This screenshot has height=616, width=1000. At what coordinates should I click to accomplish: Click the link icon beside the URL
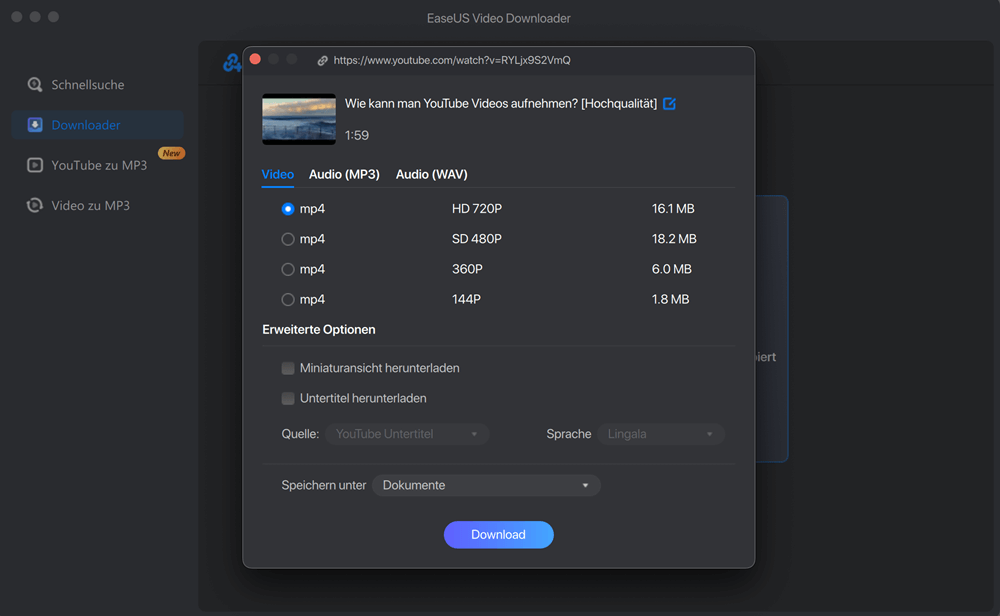pyautogui.click(x=322, y=61)
